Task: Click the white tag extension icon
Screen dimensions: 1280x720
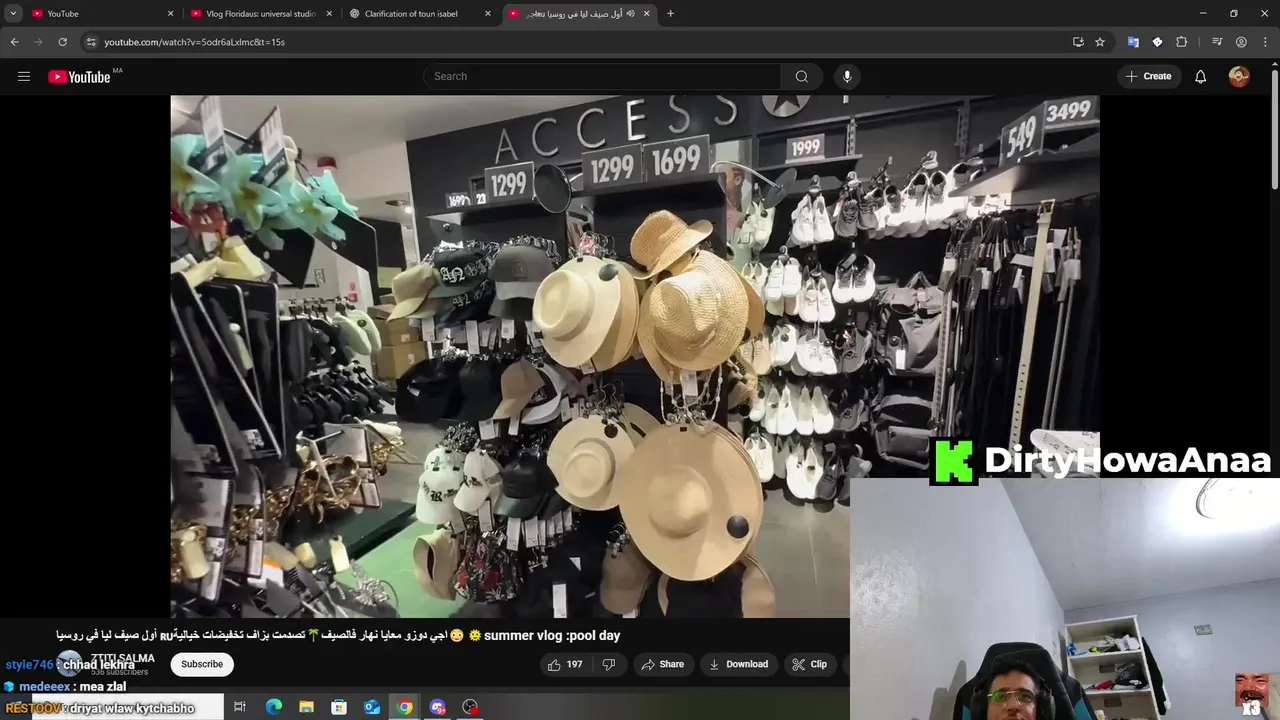Action: 1157,42
